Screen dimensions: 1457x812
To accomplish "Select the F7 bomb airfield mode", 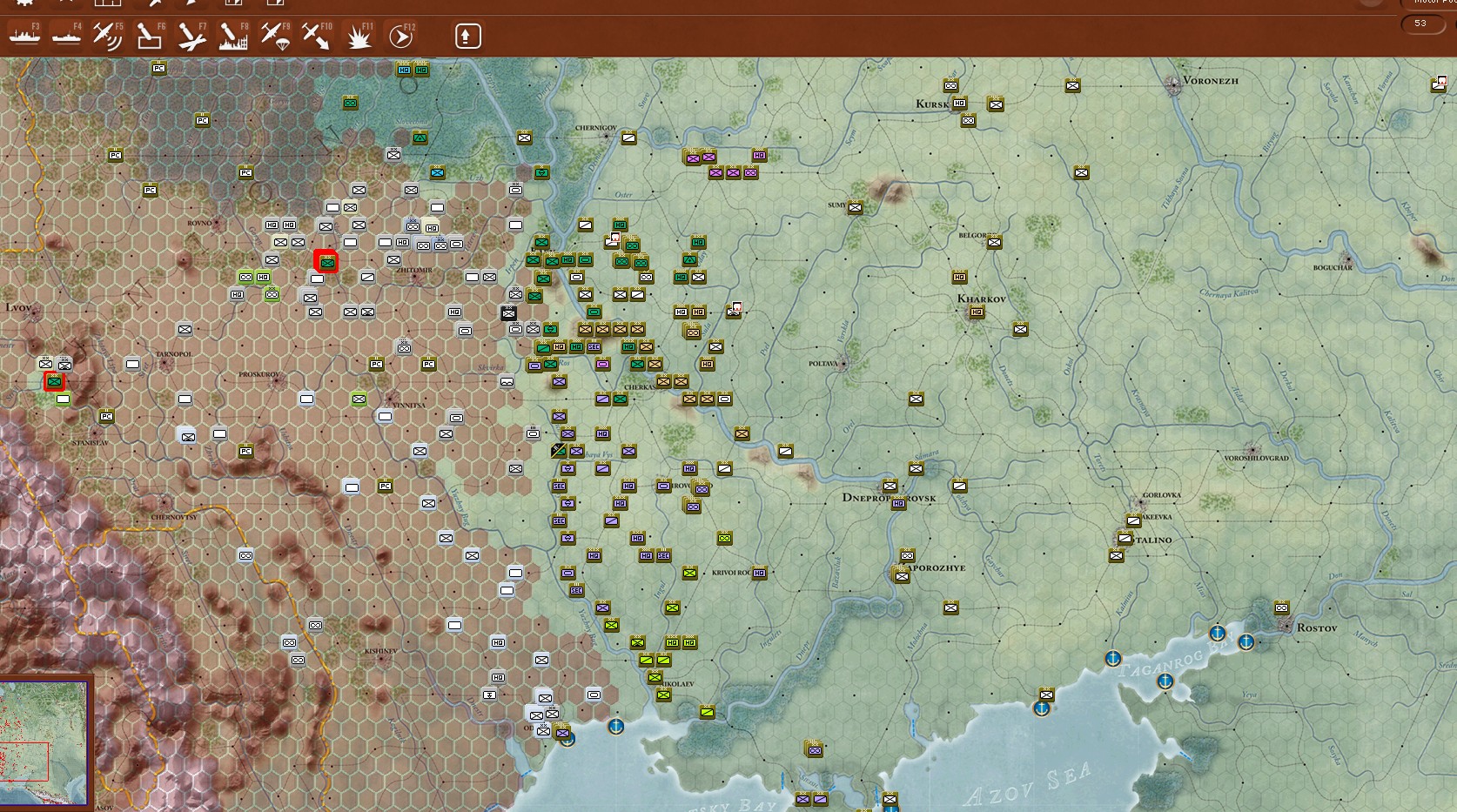I will [191, 36].
